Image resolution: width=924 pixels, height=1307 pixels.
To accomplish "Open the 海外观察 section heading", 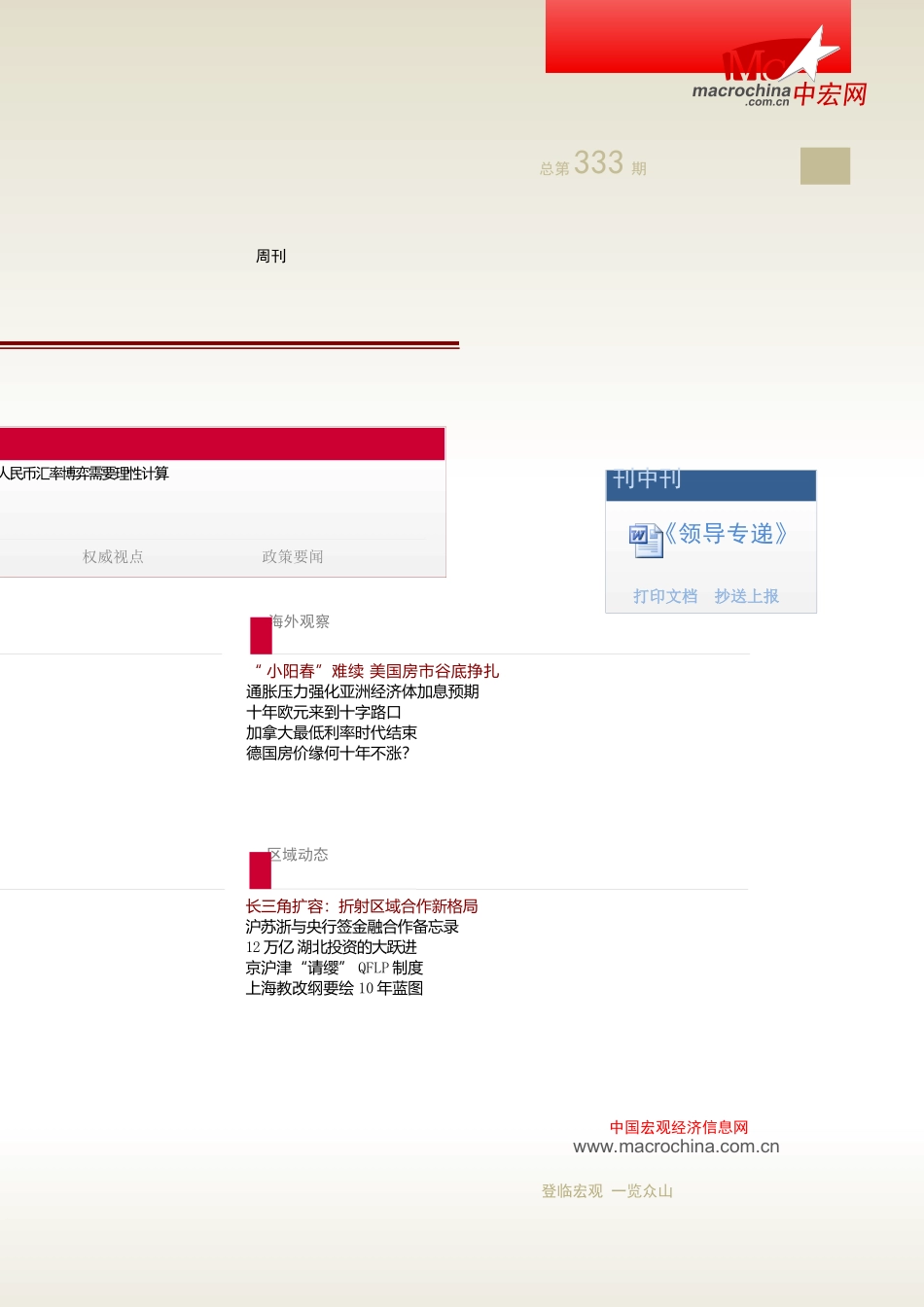I will click(300, 621).
